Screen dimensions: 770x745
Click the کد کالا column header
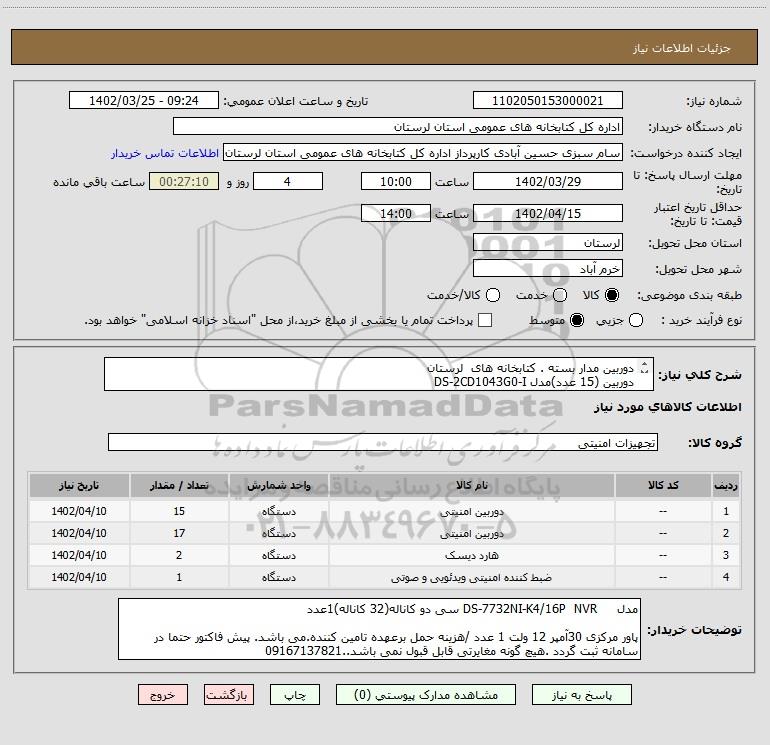tap(663, 485)
